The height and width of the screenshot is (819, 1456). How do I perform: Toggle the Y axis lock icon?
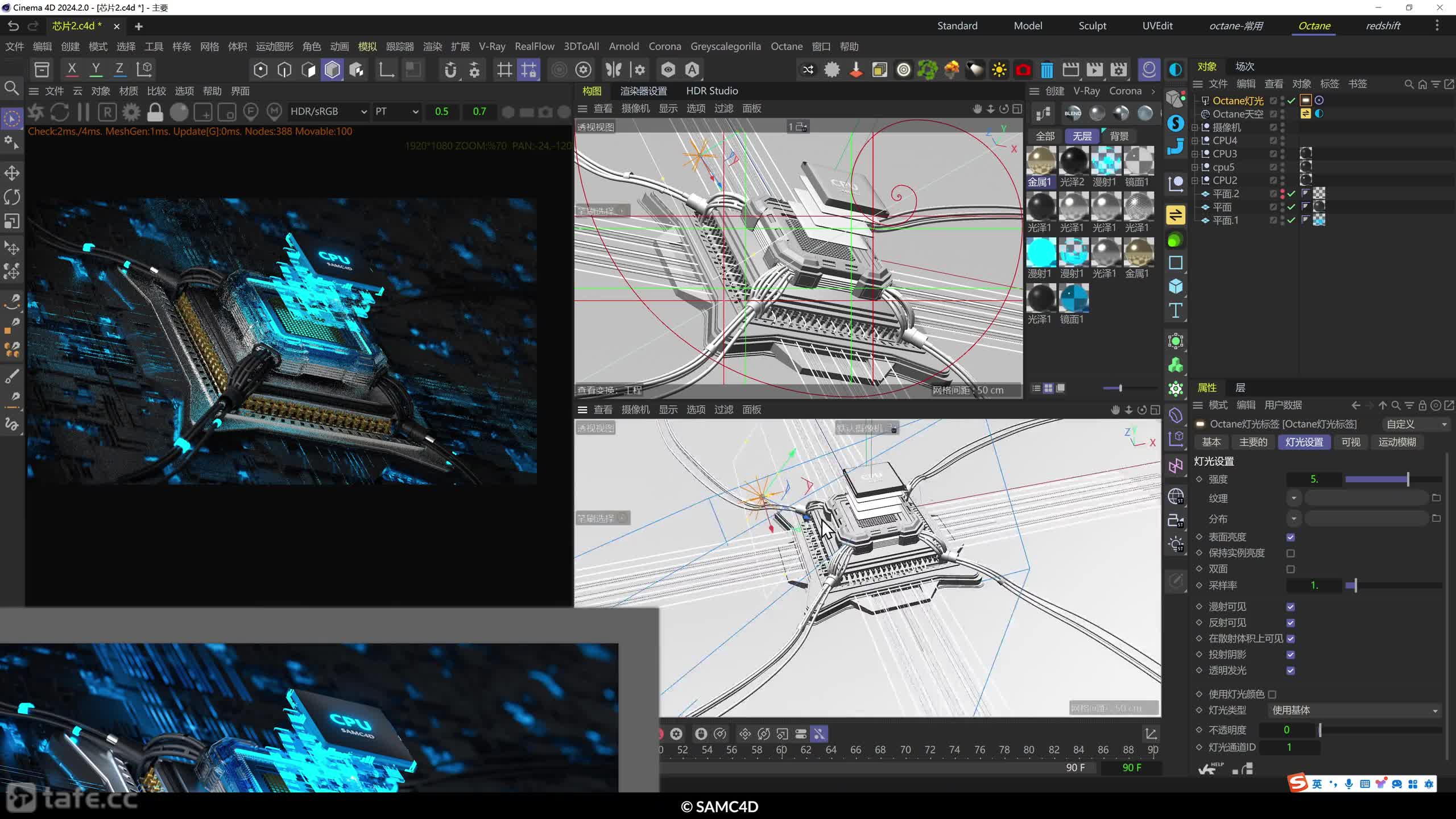[96, 69]
